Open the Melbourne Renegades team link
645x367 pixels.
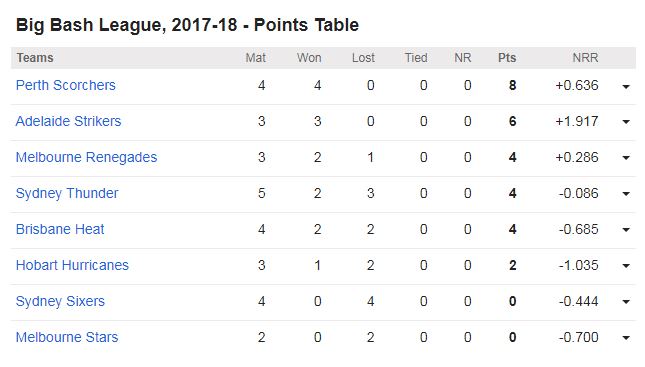coord(86,157)
